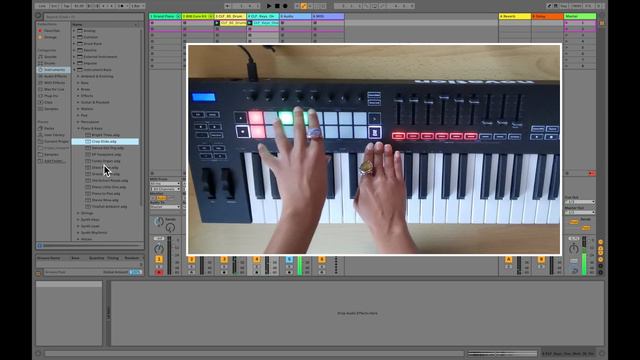Open the MIDI From dropdown on track 1
Image resolution: width=640 pixels, height=360 pixels.
[x=165, y=184]
